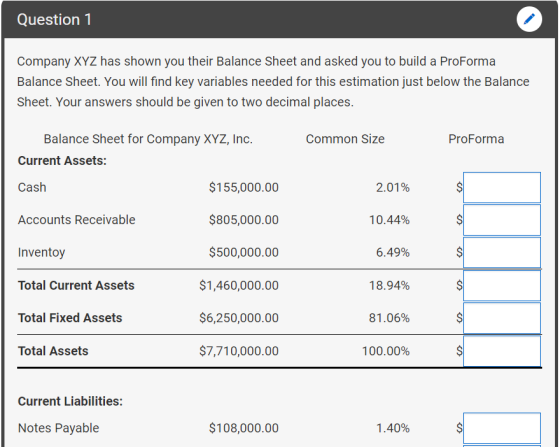Select the 100.00% common size value

[x=386, y=351]
